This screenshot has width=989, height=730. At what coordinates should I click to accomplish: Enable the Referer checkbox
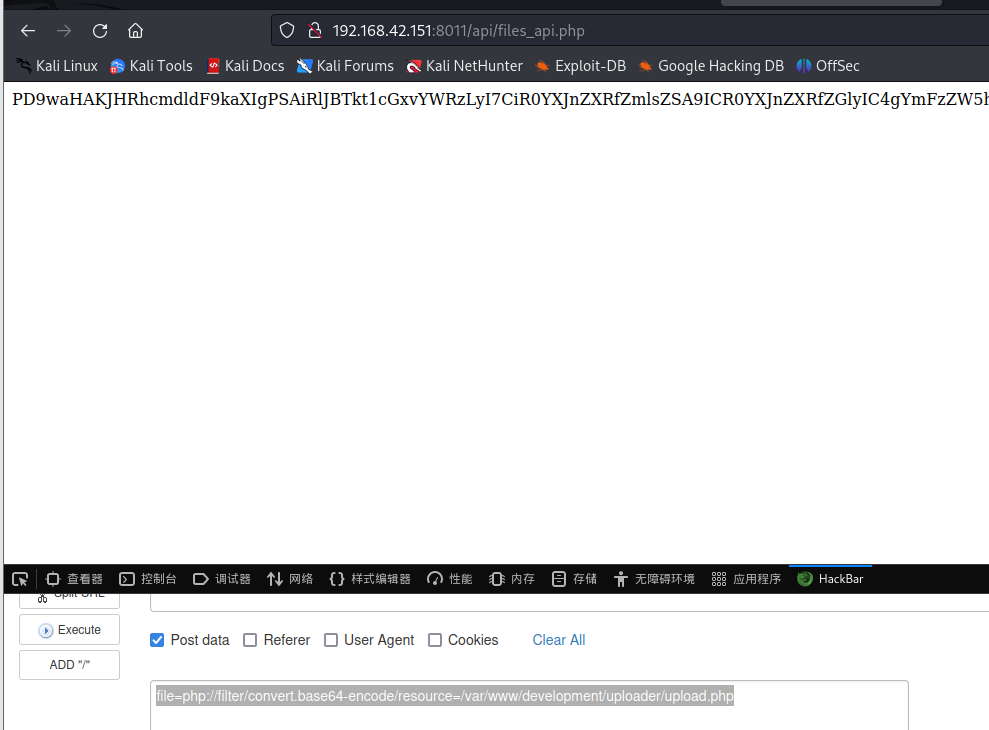250,640
